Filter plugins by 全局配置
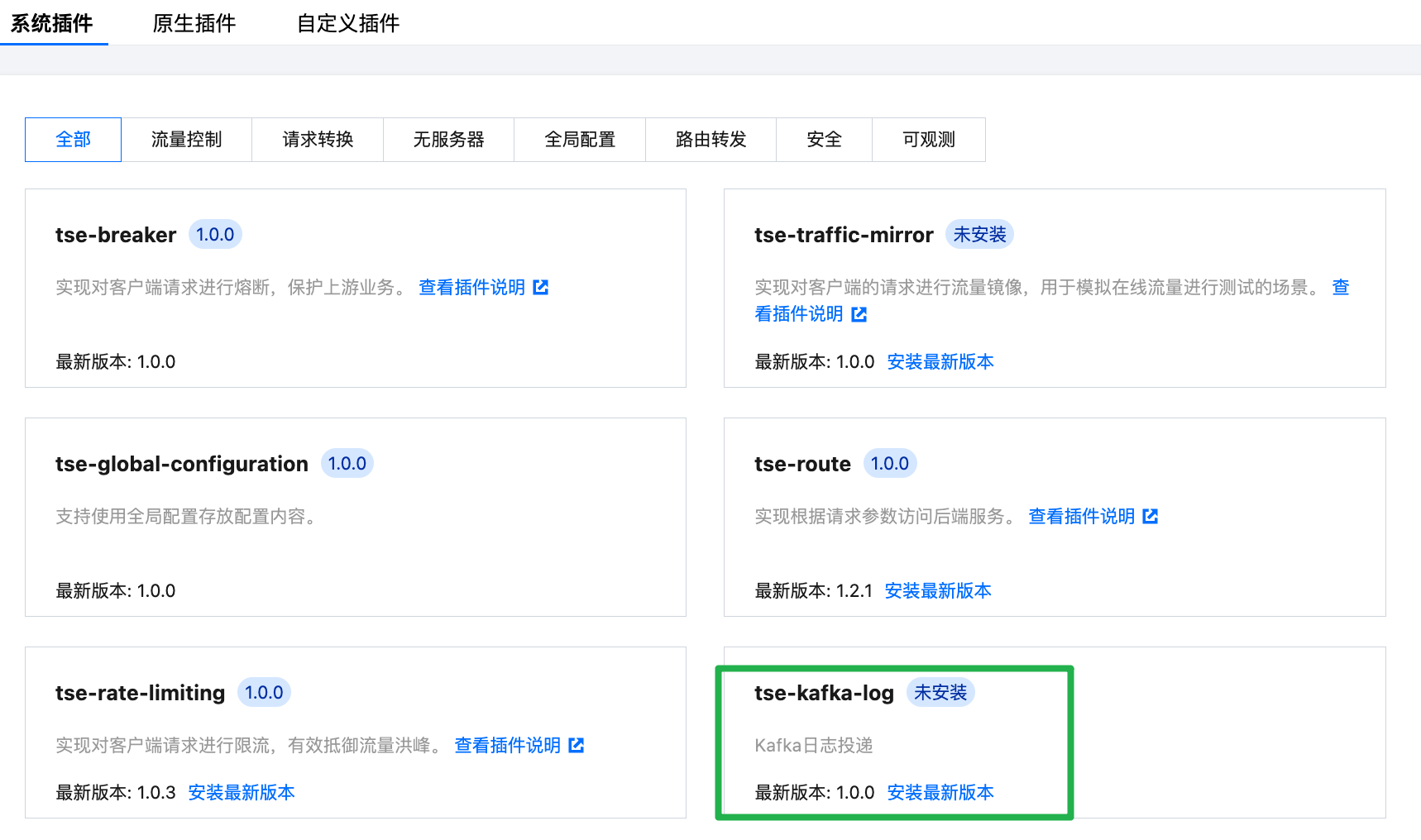Image resolution: width=1421 pixels, height=840 pixels. point(580,140)
